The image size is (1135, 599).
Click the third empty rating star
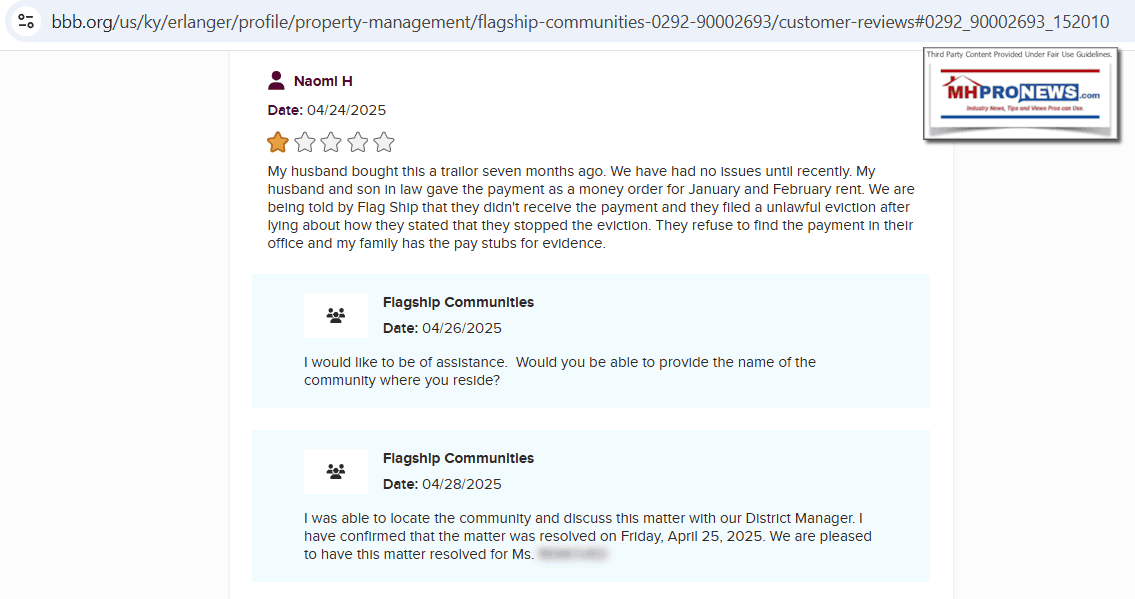pos(331,142)
